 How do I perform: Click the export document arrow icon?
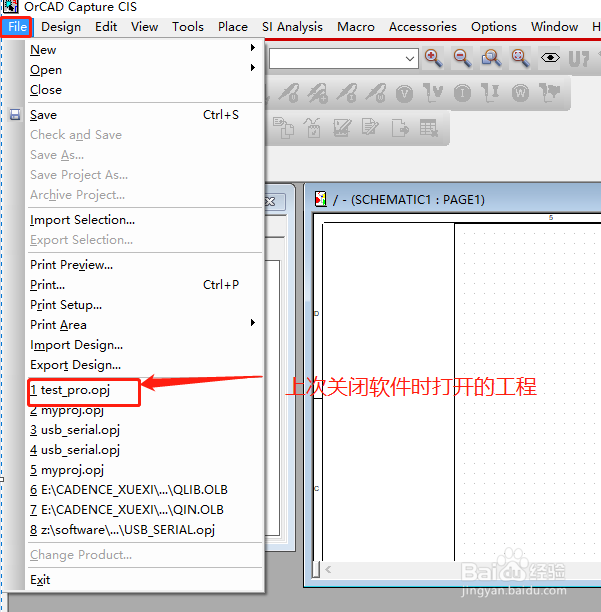400,128
